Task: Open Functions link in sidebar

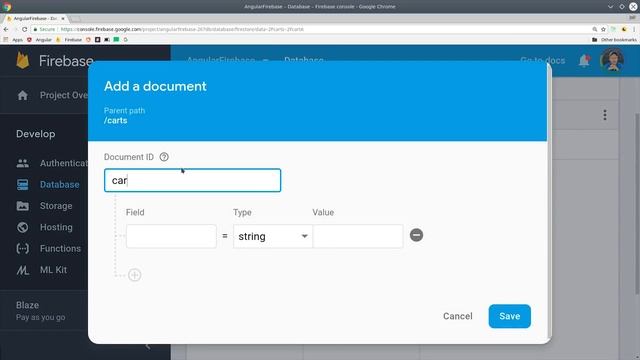Action: (x=60, y=249)
